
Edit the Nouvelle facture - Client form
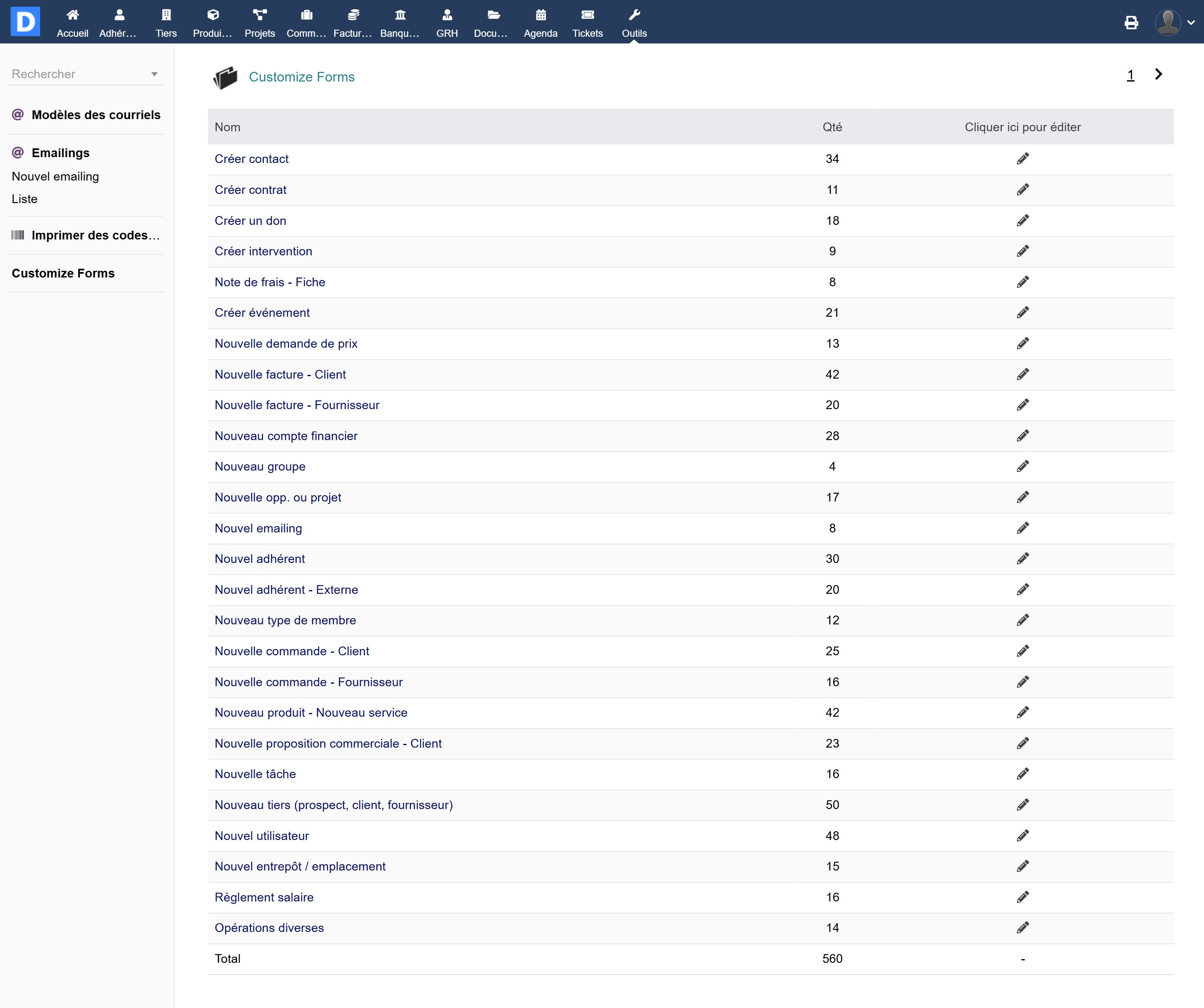coord(1022,374)
